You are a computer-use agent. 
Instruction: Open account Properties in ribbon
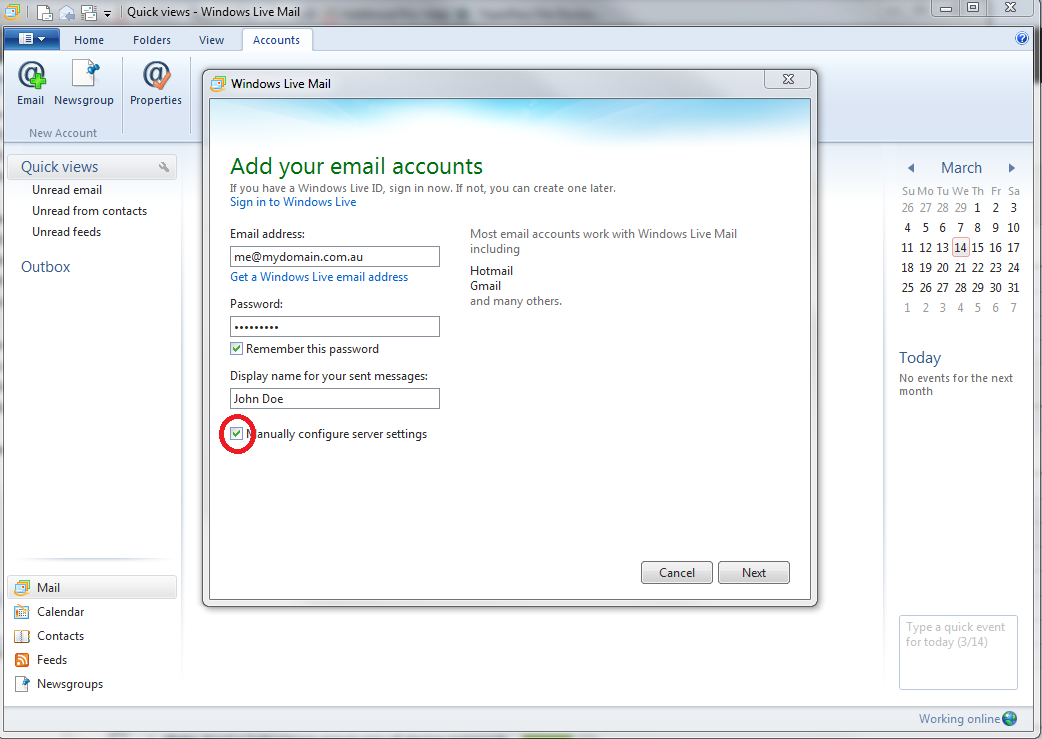click(156, 83)
